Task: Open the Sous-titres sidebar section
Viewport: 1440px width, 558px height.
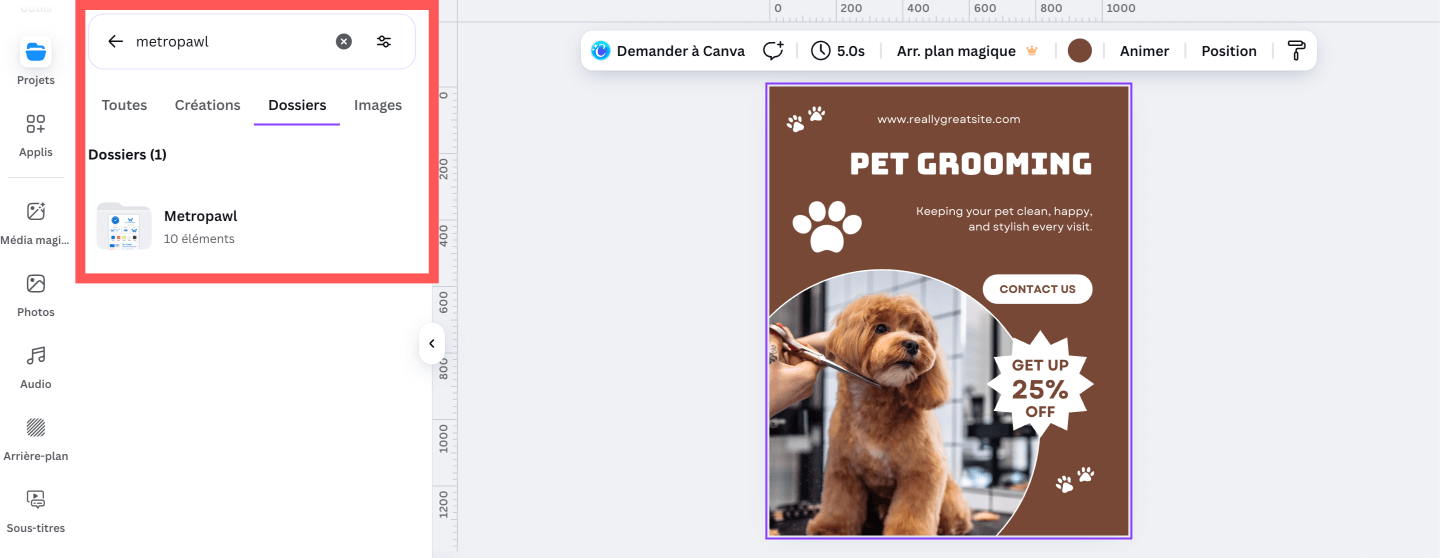Action: point(36,511)
